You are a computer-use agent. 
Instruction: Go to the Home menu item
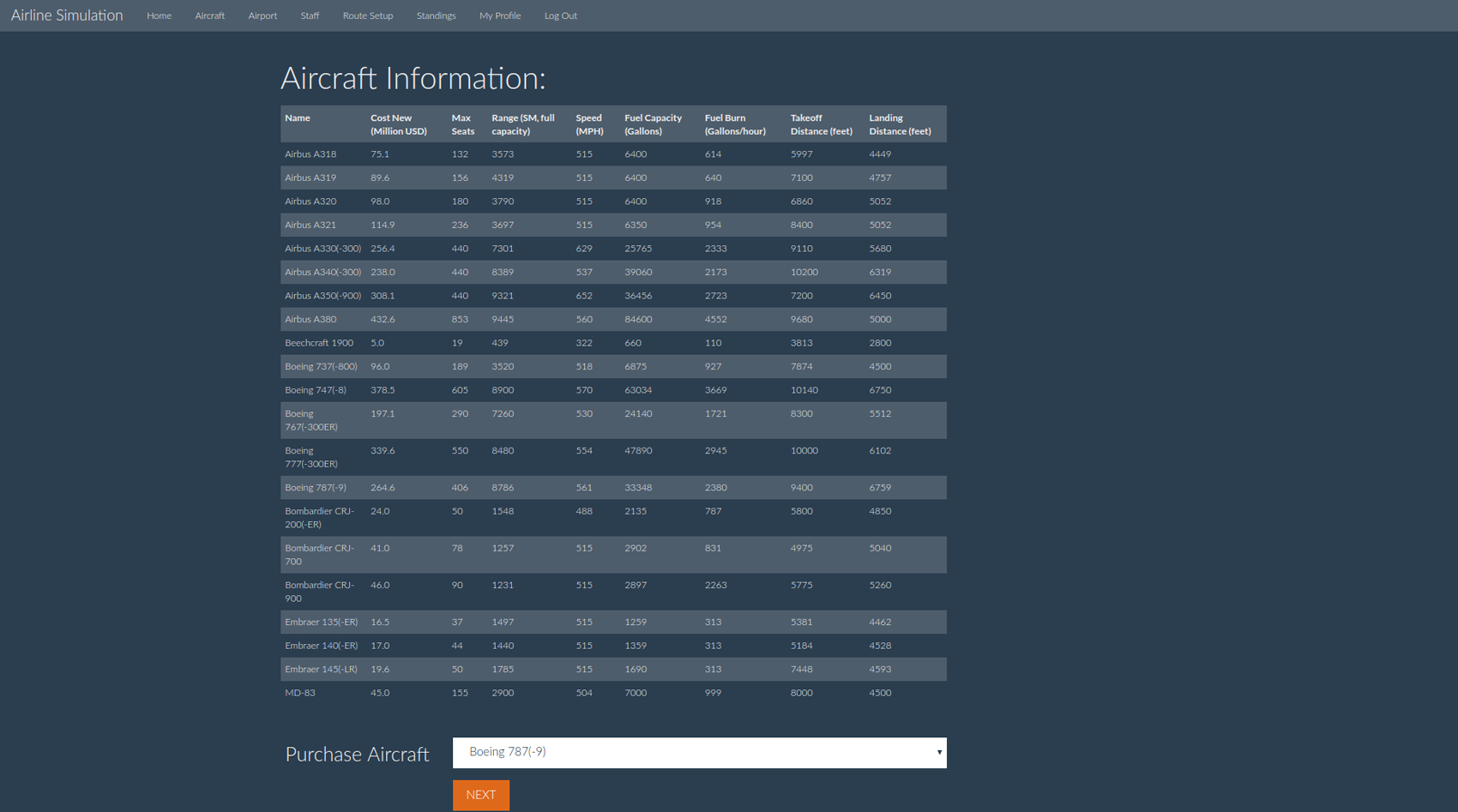[159, 15]
